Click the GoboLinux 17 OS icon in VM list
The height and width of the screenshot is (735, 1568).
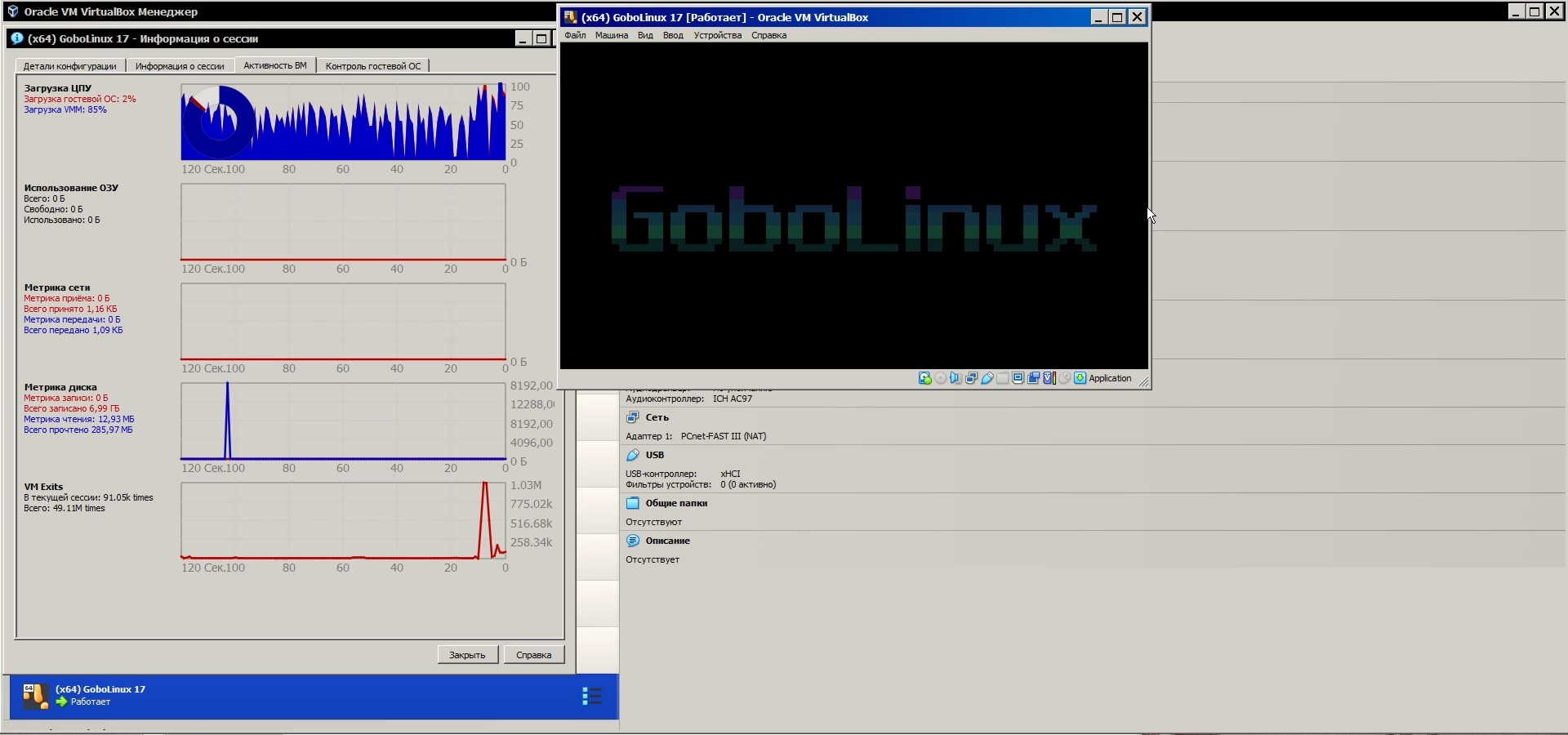point(35,696)
